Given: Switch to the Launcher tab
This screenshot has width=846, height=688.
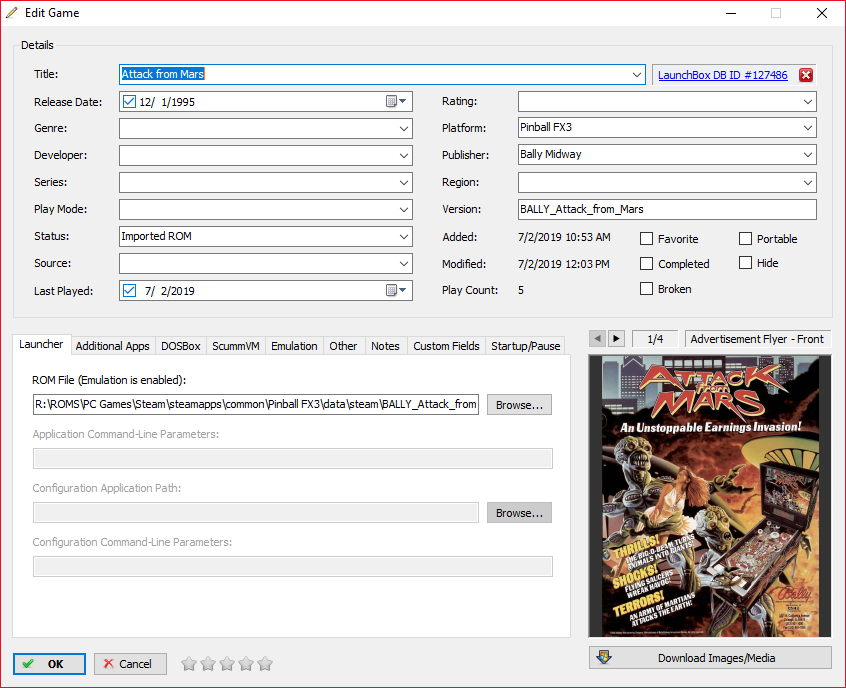Looking at the screenshot, I should pos(41,344).
